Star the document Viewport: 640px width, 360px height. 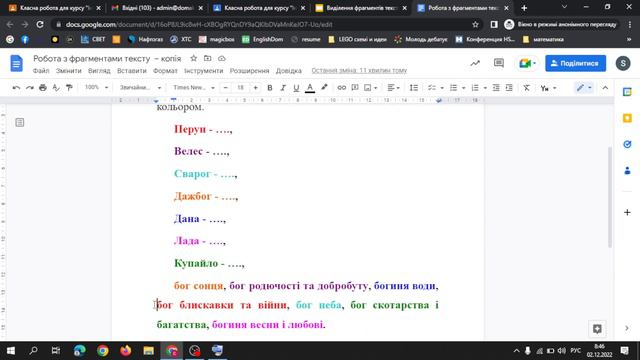pyautogui.click(x=193, y=58)
